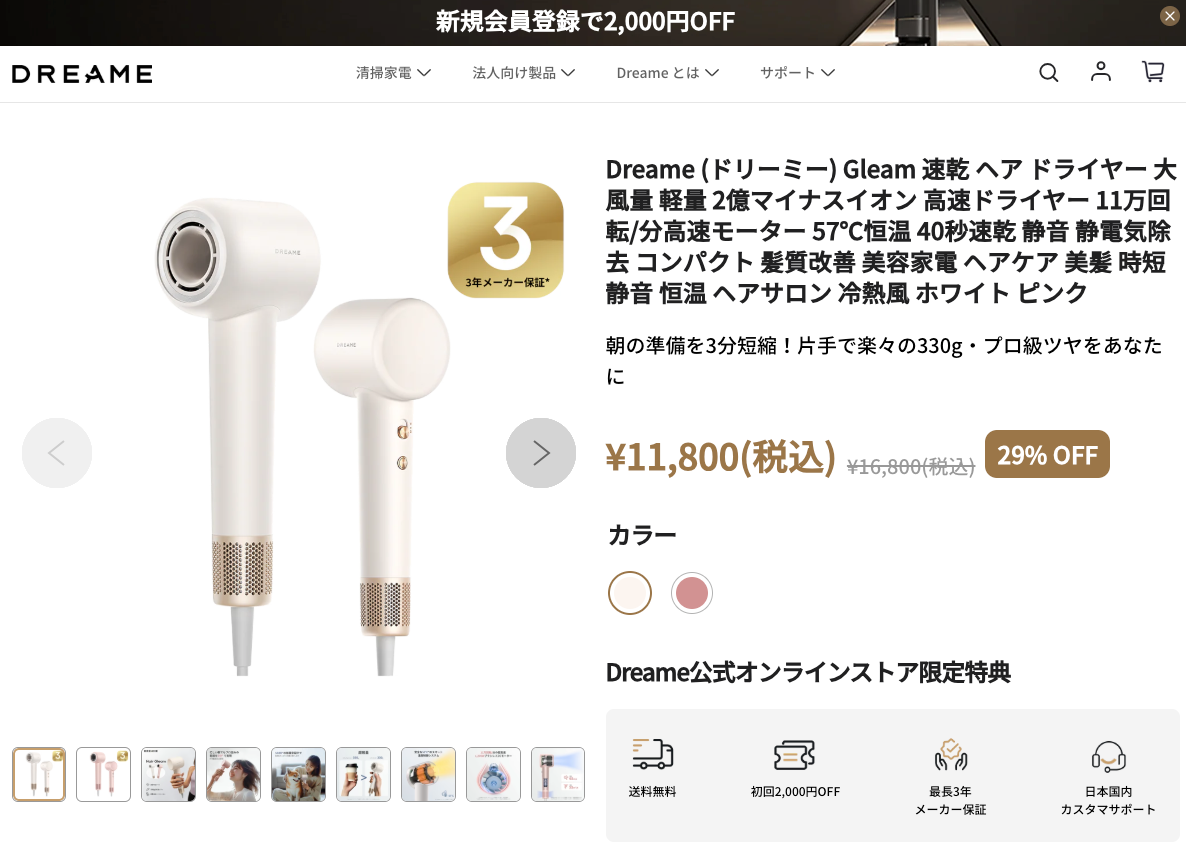Open the user account icon

pyautogui.click(x=1101, y=72)
